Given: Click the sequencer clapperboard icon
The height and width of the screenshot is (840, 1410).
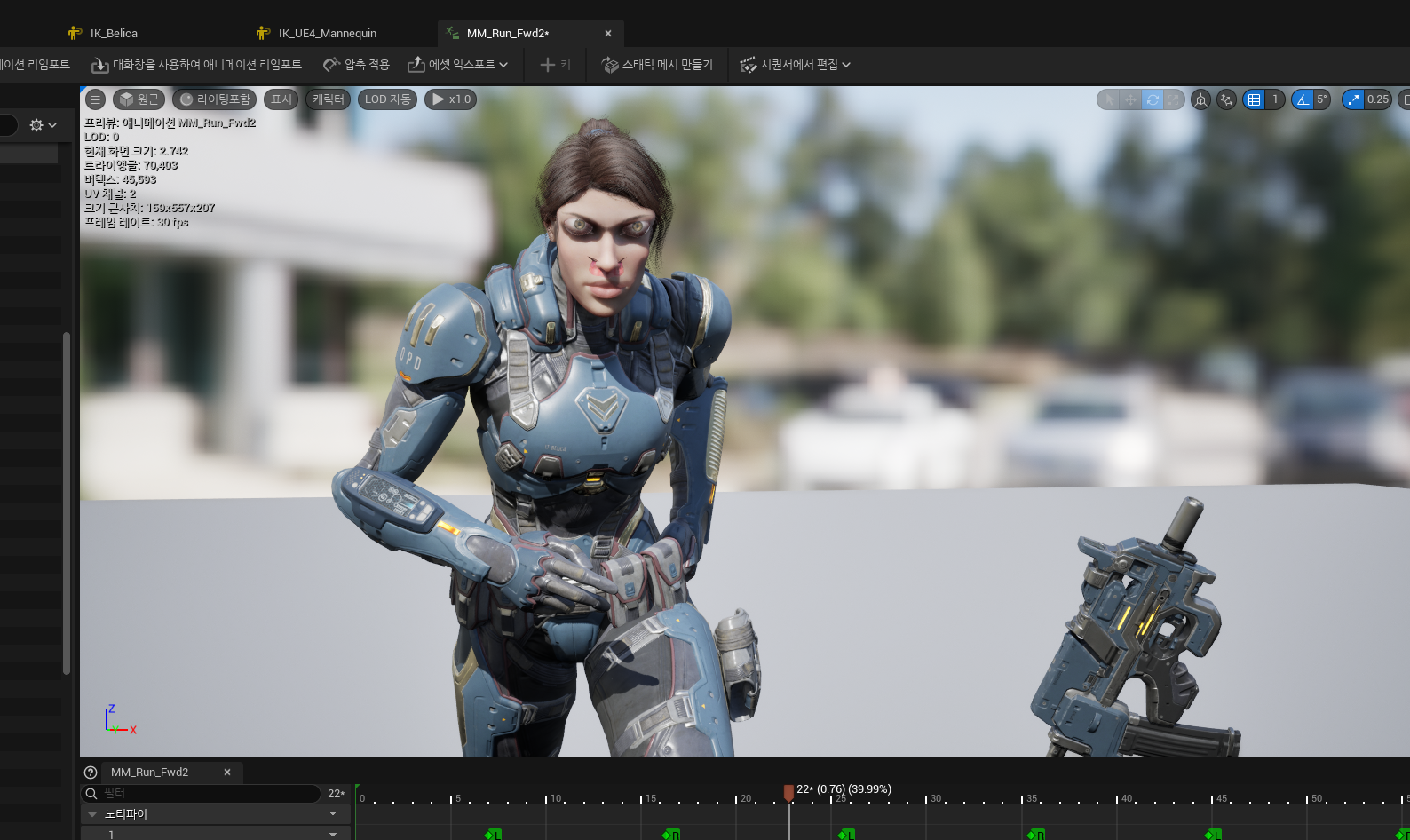Looking at the screenshot, I should coord(749,65).
